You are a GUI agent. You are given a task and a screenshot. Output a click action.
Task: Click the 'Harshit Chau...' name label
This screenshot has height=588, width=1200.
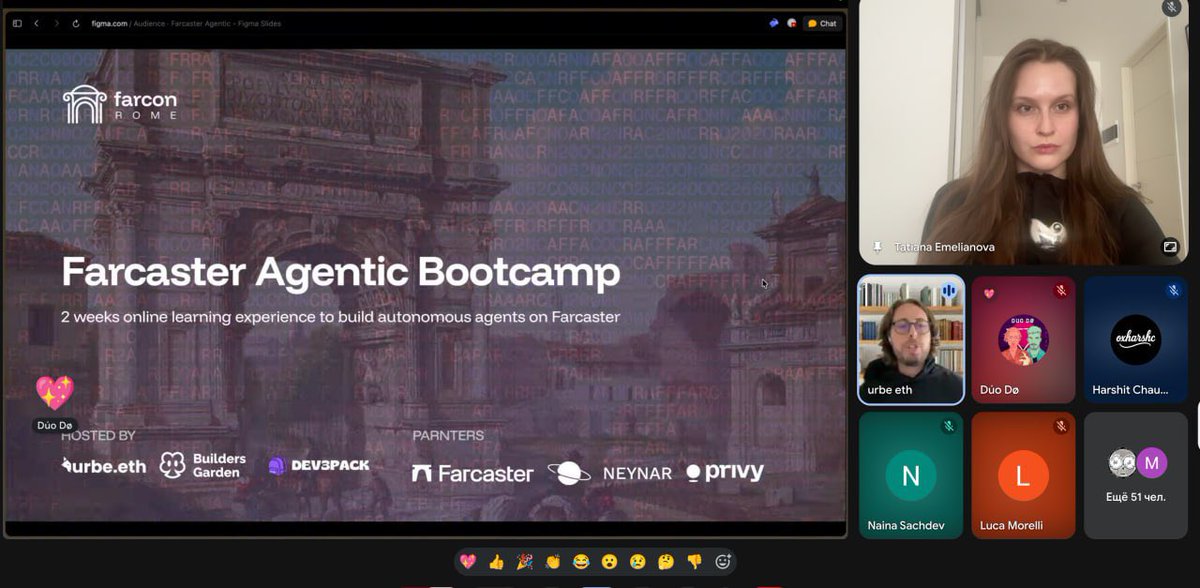1130,390
